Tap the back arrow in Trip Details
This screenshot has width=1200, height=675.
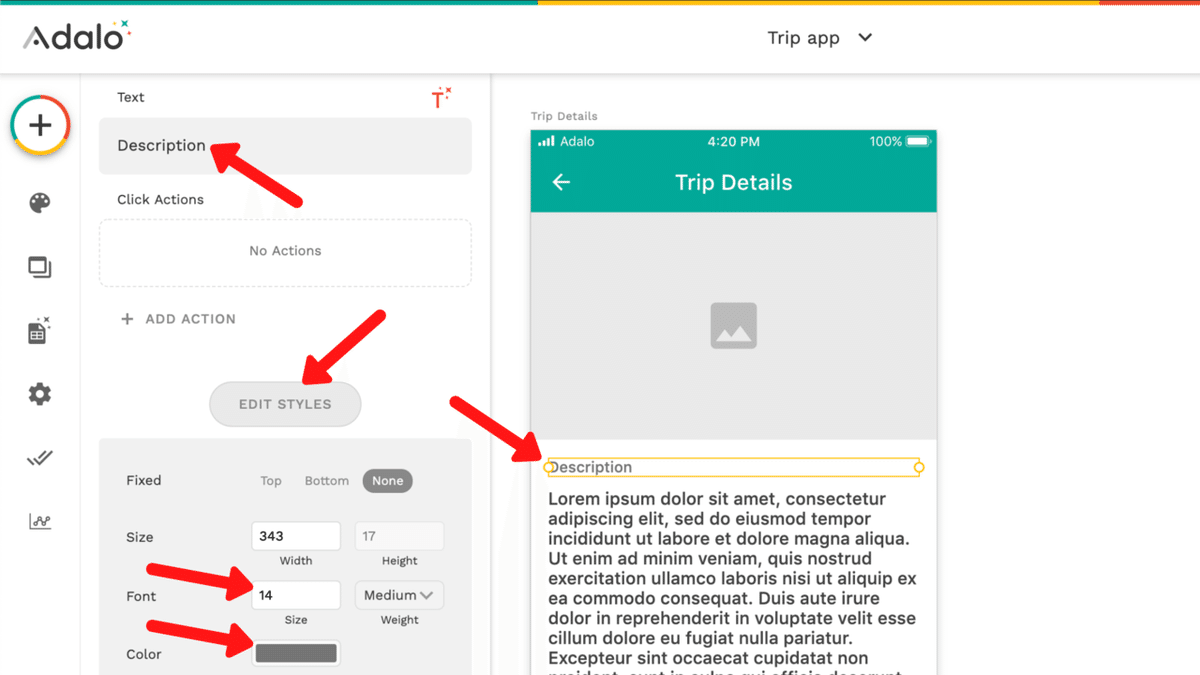click(x=561, y=182)
